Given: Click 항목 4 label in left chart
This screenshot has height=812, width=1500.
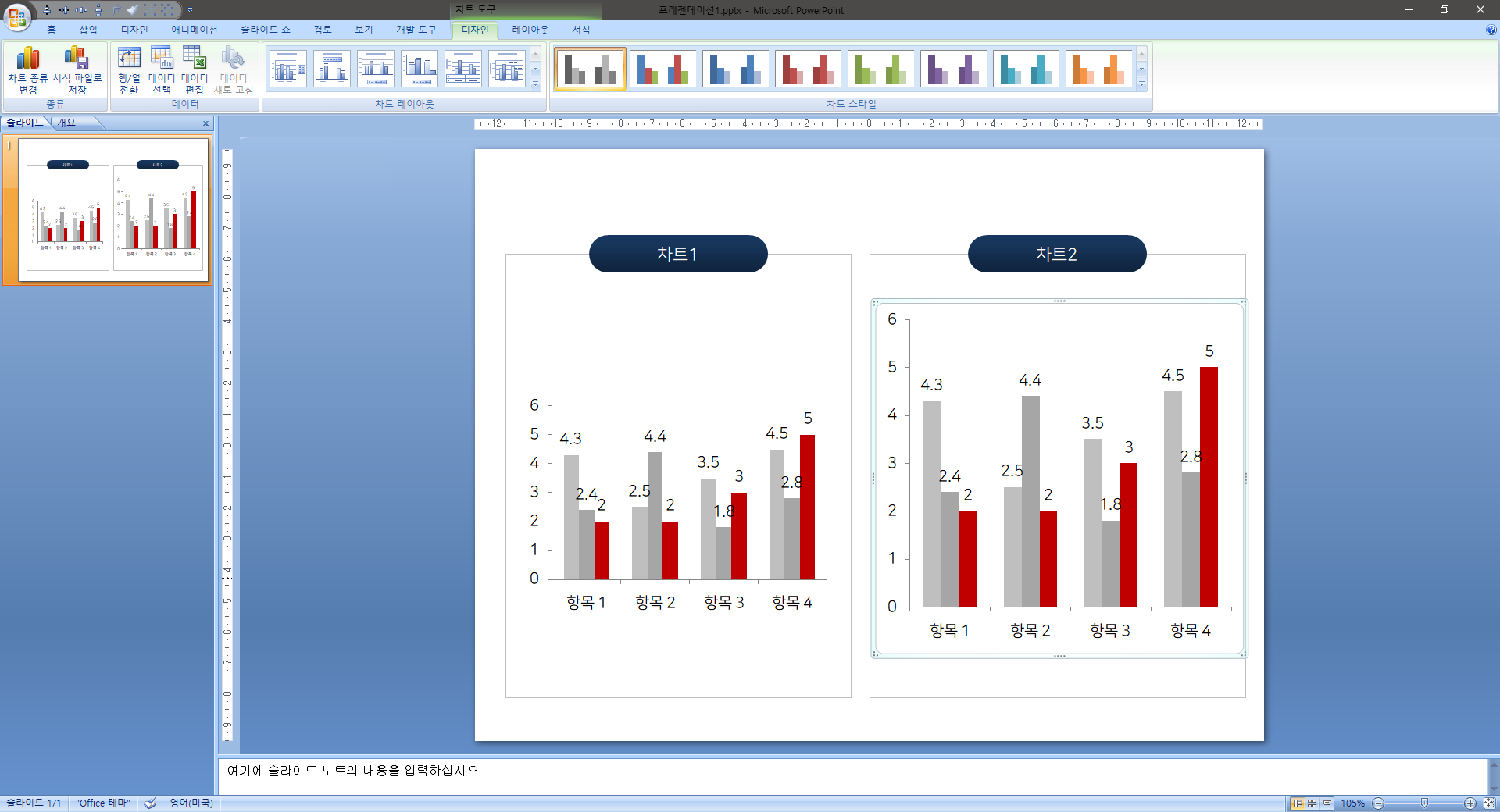Looking at the screenshot, I should [x=792, y=603].
